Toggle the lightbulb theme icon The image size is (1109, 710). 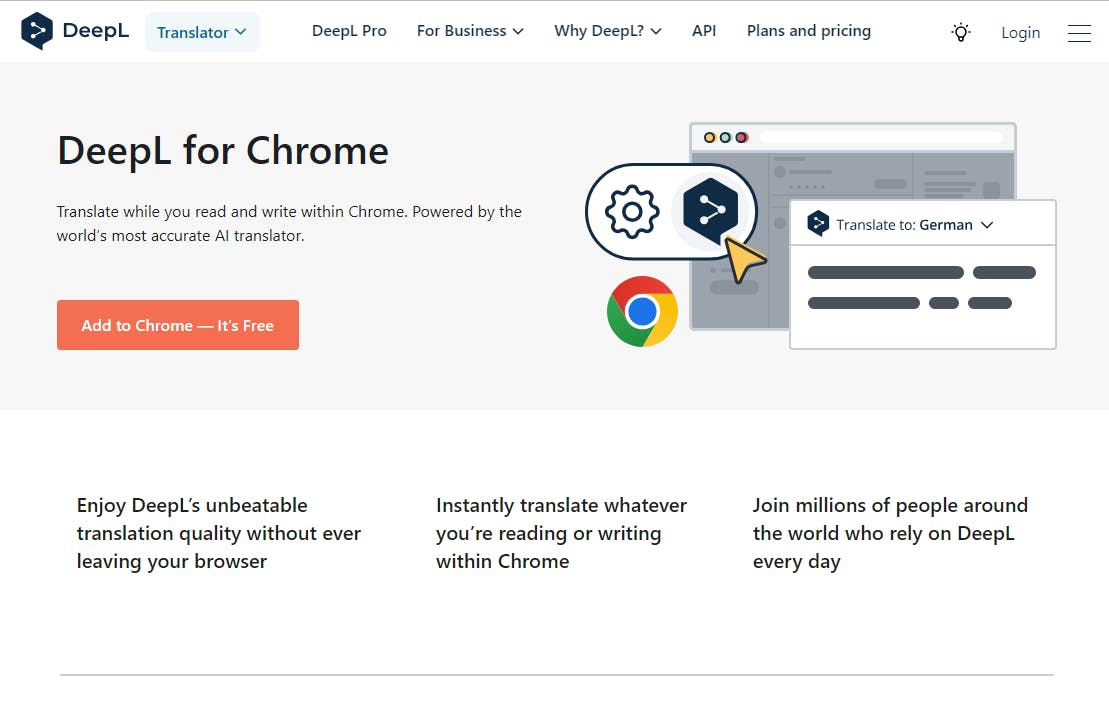point(961,32)
